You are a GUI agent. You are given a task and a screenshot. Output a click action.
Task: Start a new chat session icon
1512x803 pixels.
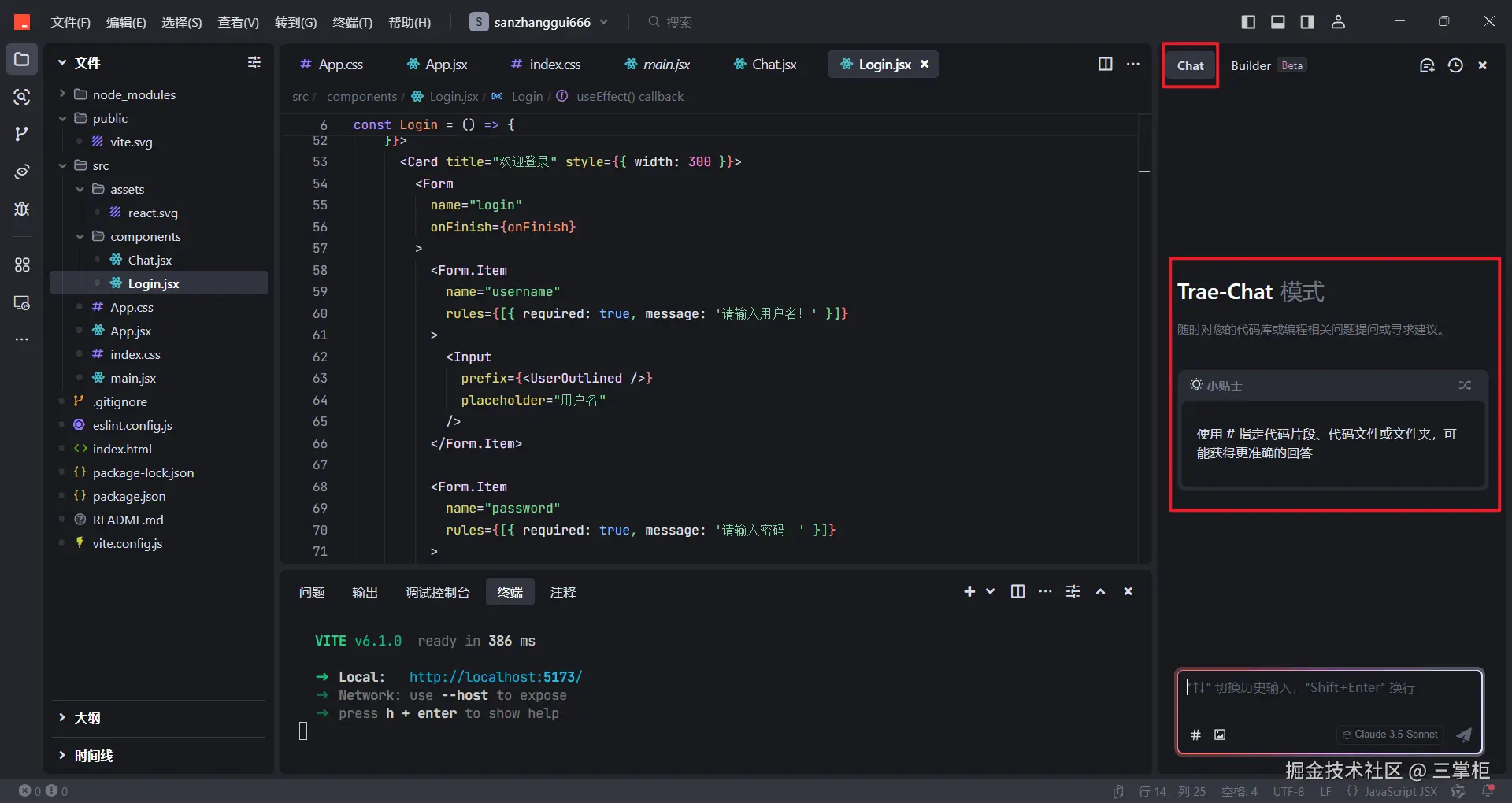pyautogui.click(x=1427, y=65)
